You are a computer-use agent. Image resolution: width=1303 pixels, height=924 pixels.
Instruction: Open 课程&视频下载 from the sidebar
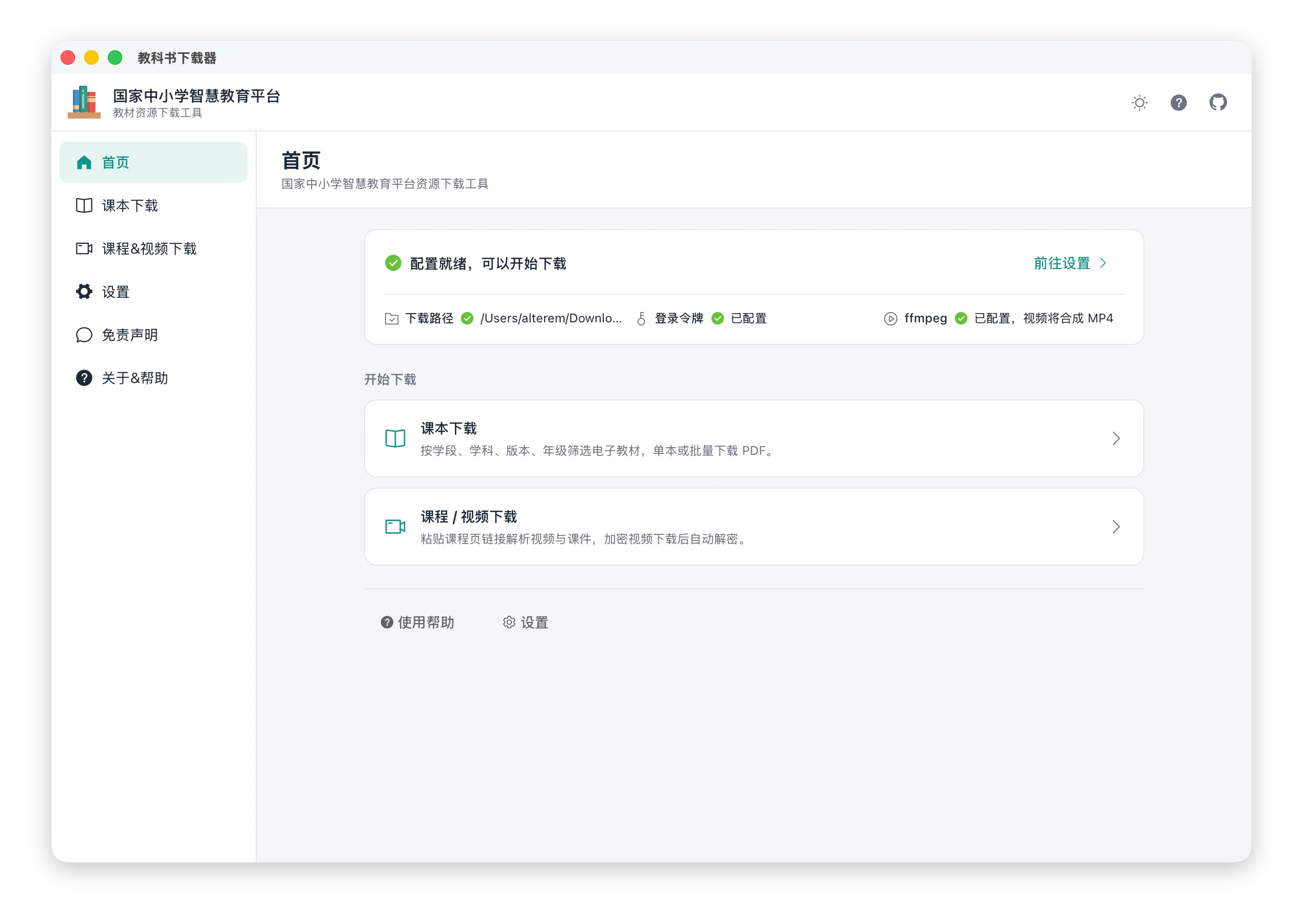point(154,248)
